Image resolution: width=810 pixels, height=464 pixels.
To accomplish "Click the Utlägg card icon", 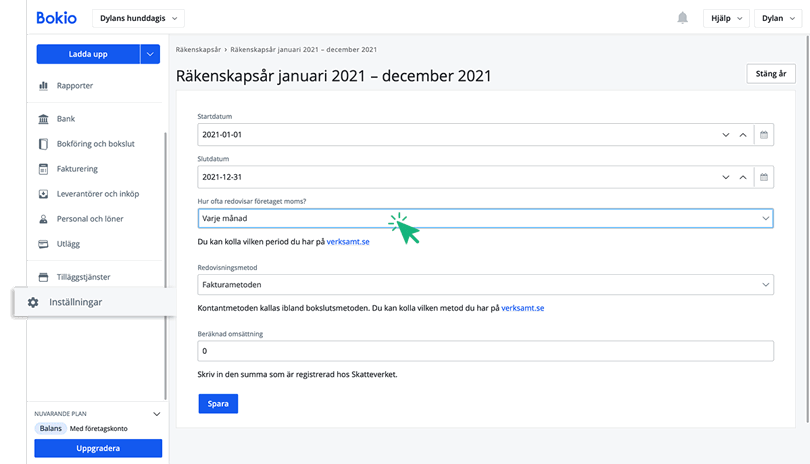I will 43,244.
